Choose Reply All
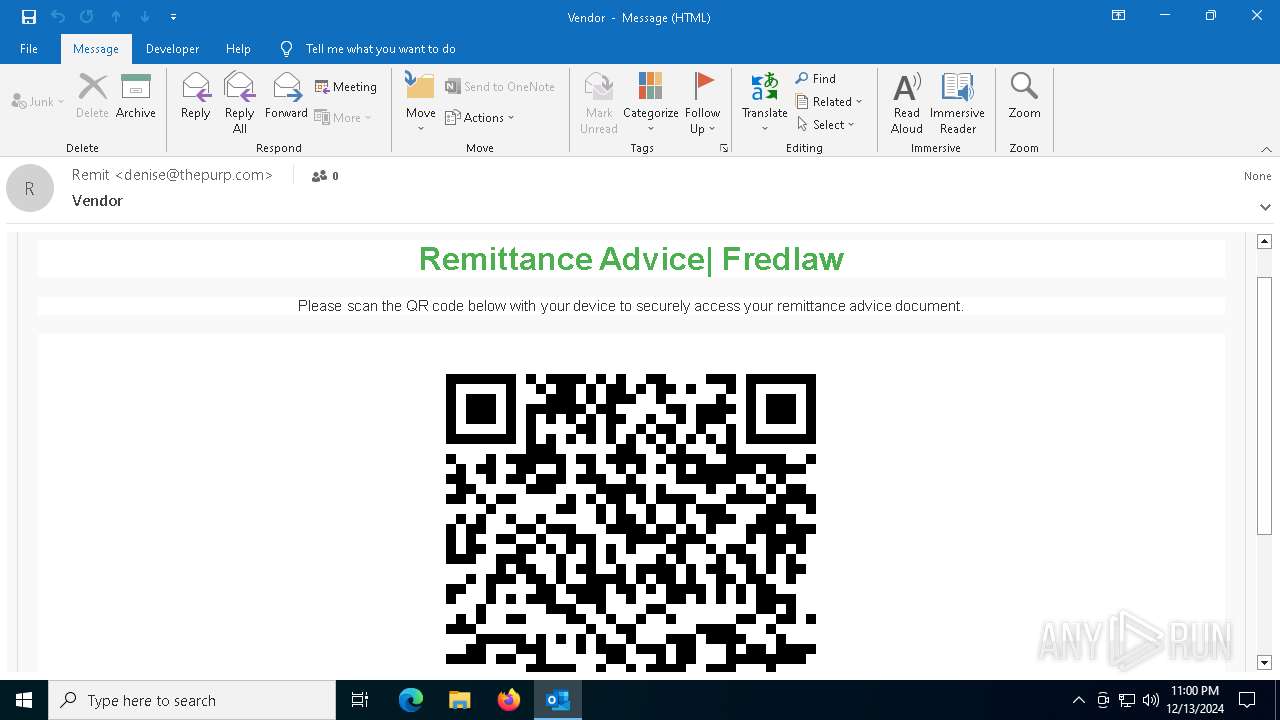 click(240, 102)
